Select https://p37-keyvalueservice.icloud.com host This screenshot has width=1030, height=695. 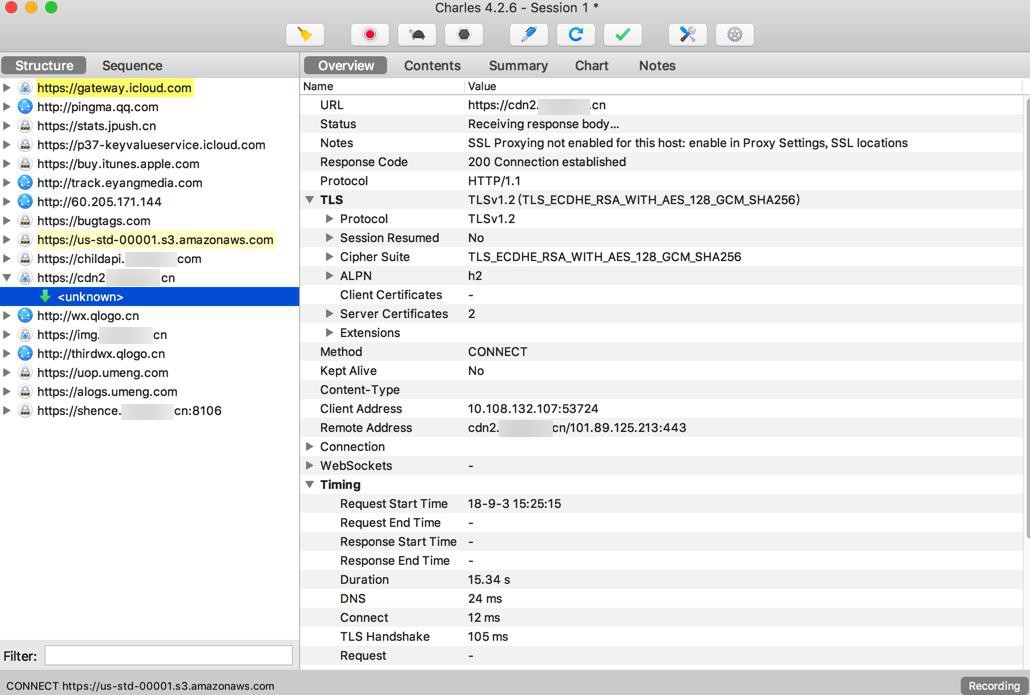tap(151, 145)
